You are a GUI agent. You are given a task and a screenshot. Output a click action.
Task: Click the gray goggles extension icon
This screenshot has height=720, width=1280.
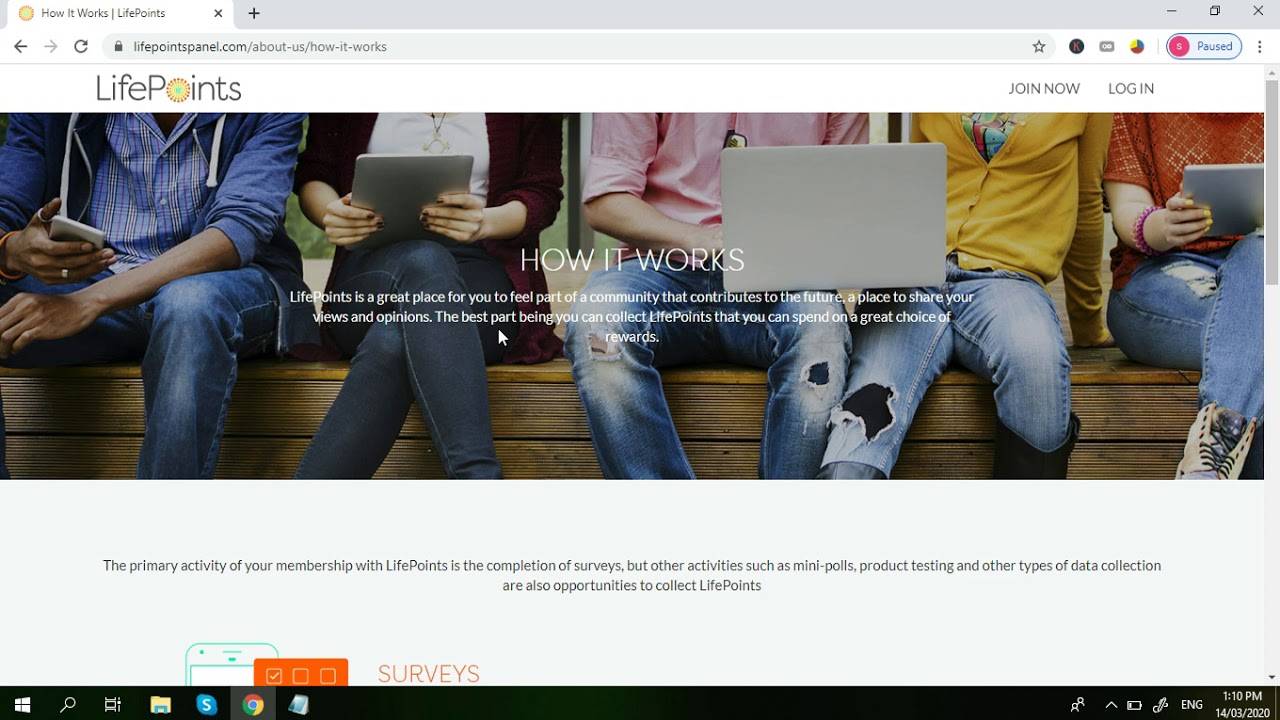coord(1107,46)
